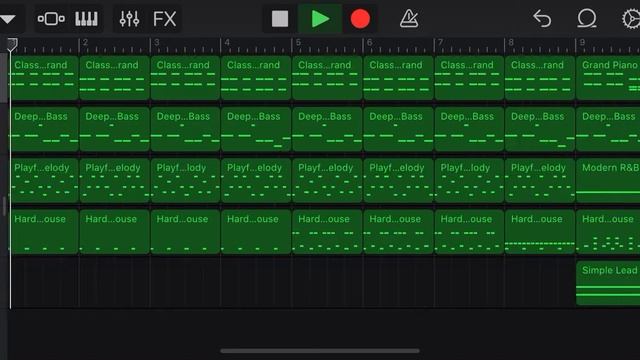Undo the last action
This screenshot has height=360, width=640.
[542, 19]
